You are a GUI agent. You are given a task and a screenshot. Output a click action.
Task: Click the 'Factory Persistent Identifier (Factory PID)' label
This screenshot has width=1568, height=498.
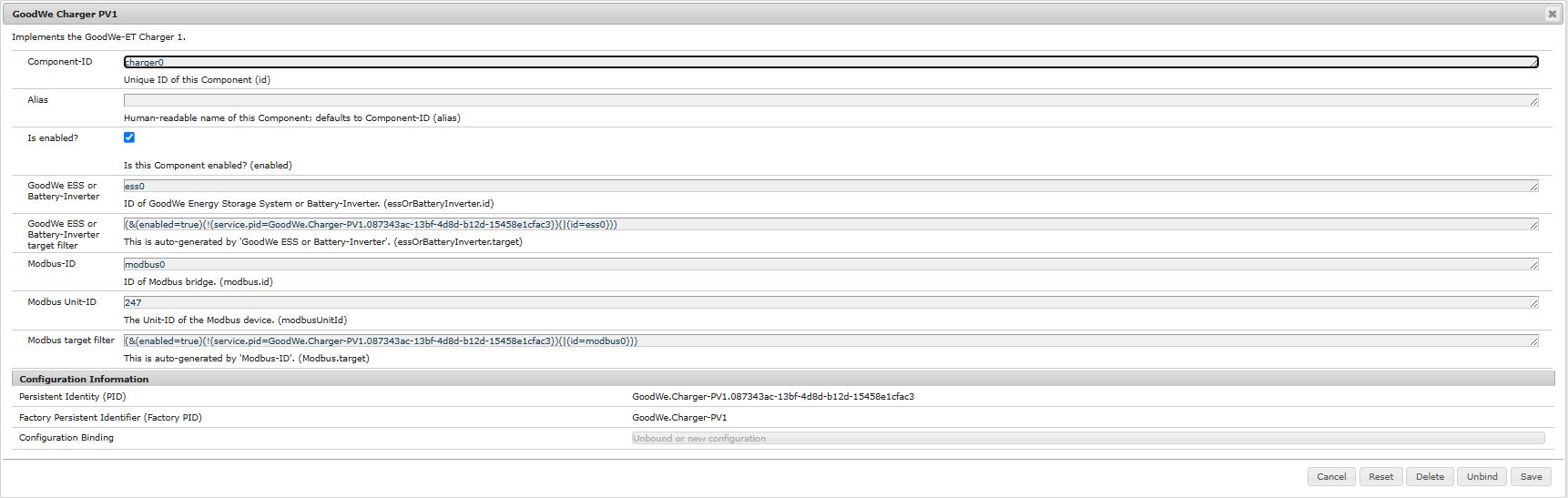pos(110,418)
